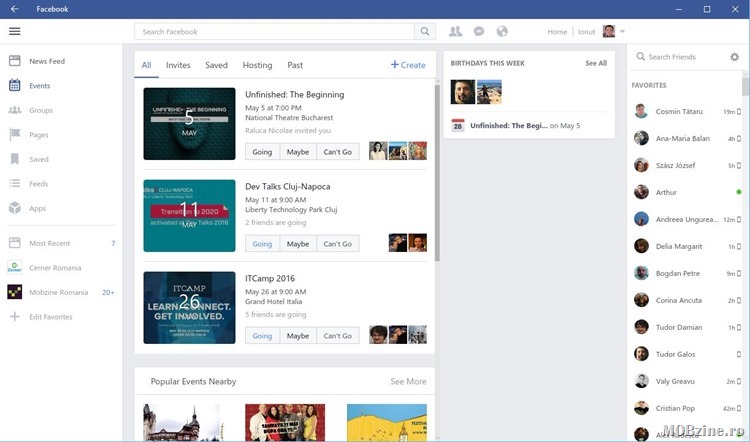
Task: Switch to the Past tab
Action: [x=295, y=65]
